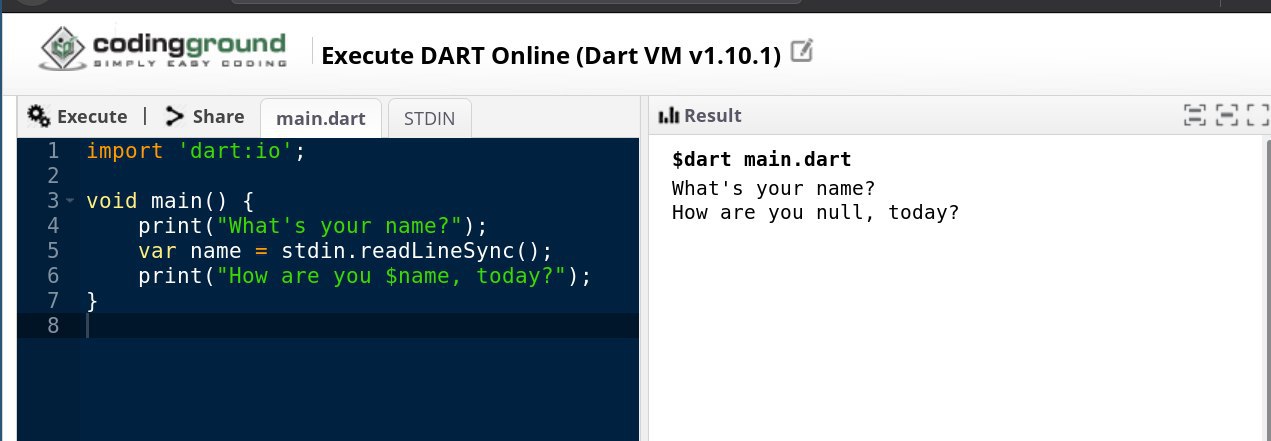
Task: Click '$dart main.dart' in Result output
Action: click(x=761, y=160)
